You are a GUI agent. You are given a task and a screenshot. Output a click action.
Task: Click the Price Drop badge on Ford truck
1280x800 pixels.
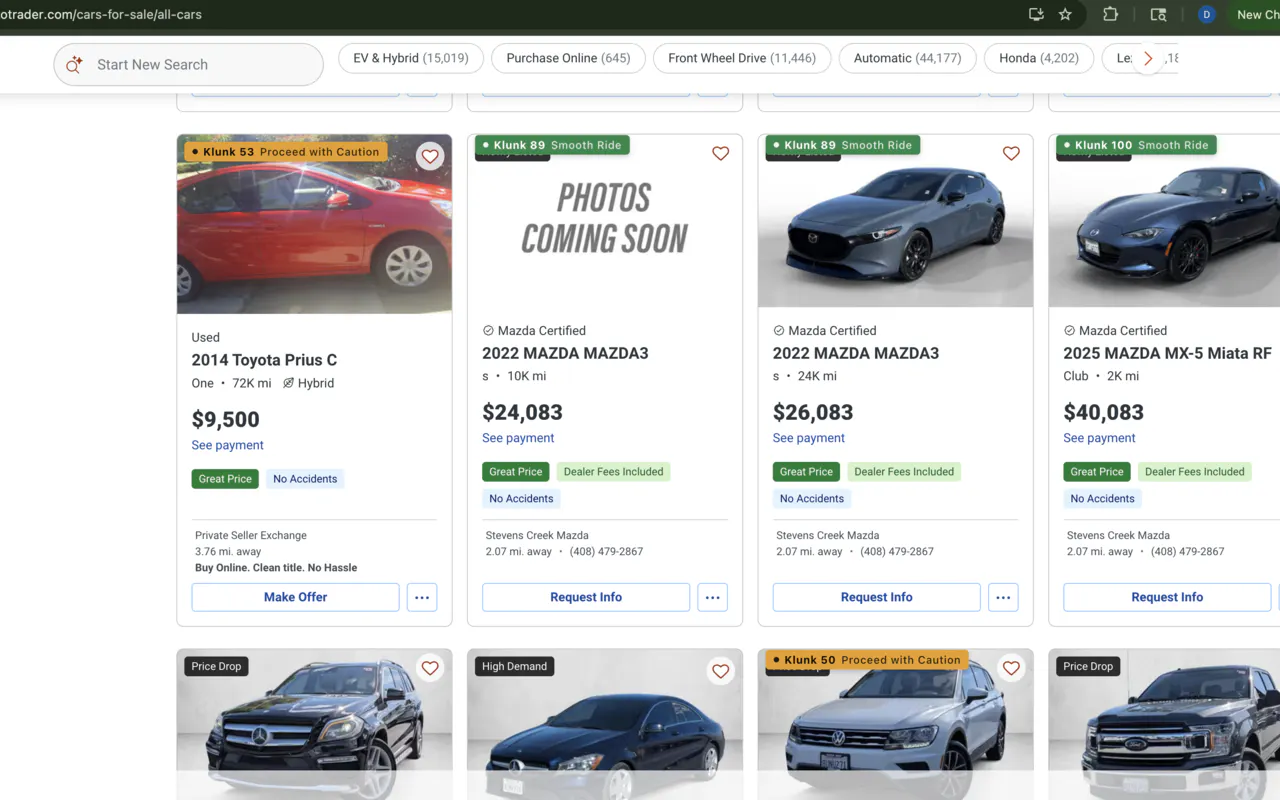1088,666
